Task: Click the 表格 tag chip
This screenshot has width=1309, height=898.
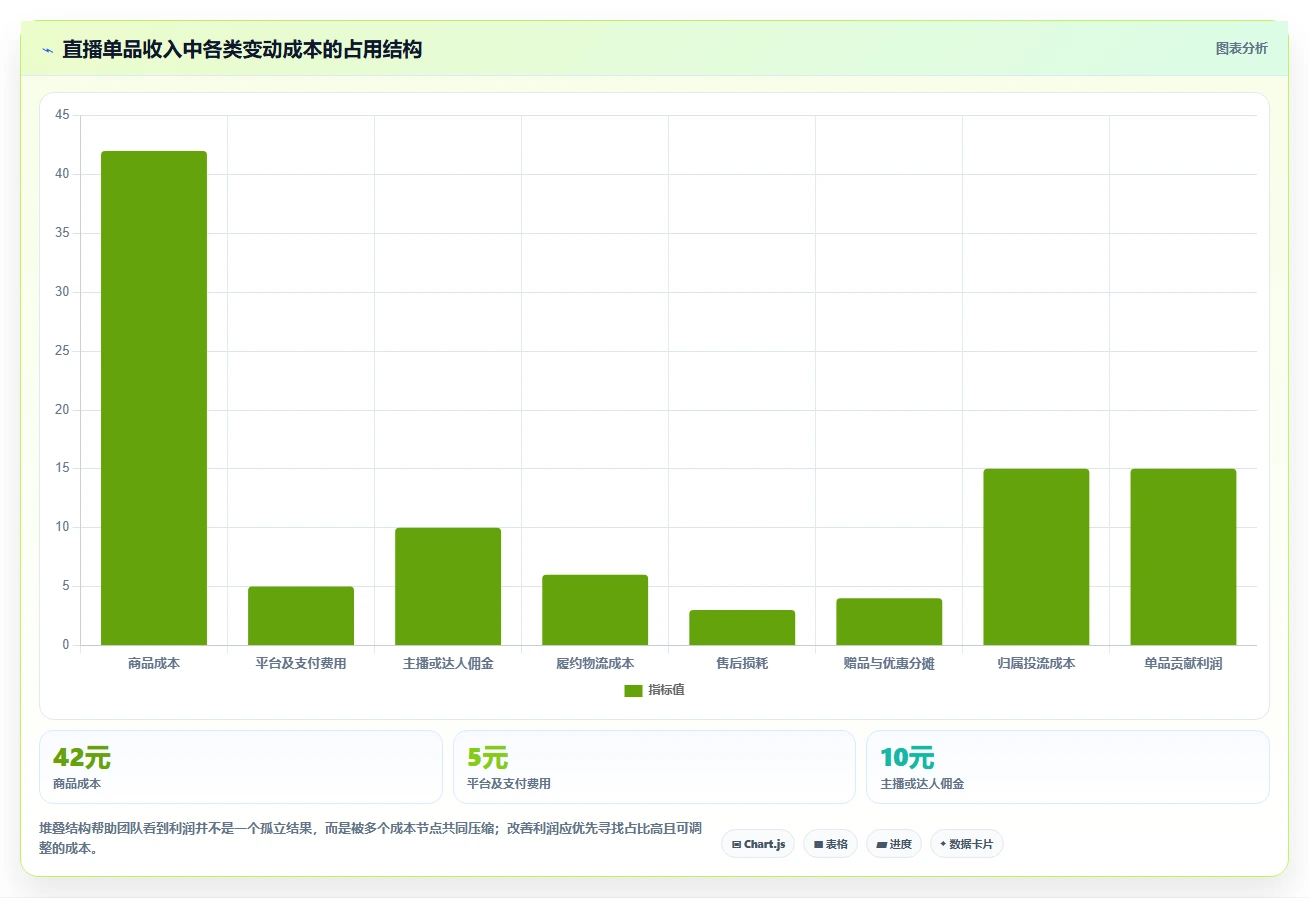Action: [830, 844]
